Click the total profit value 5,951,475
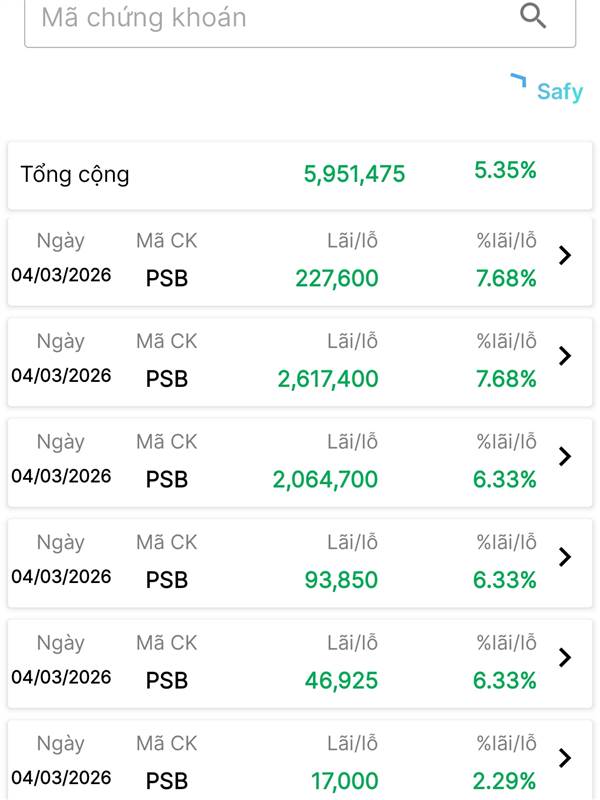 (355, 175)
